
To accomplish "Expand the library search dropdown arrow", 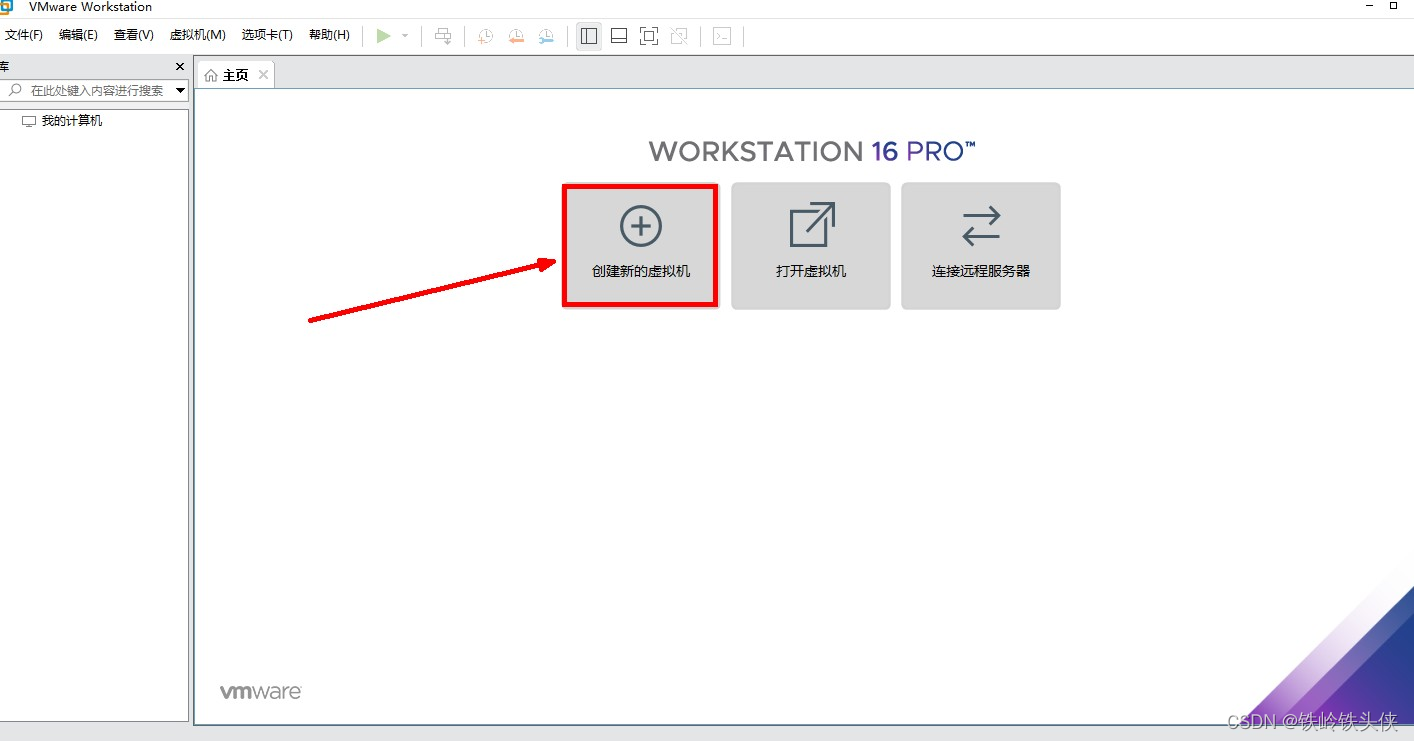I will click(181, 90).
